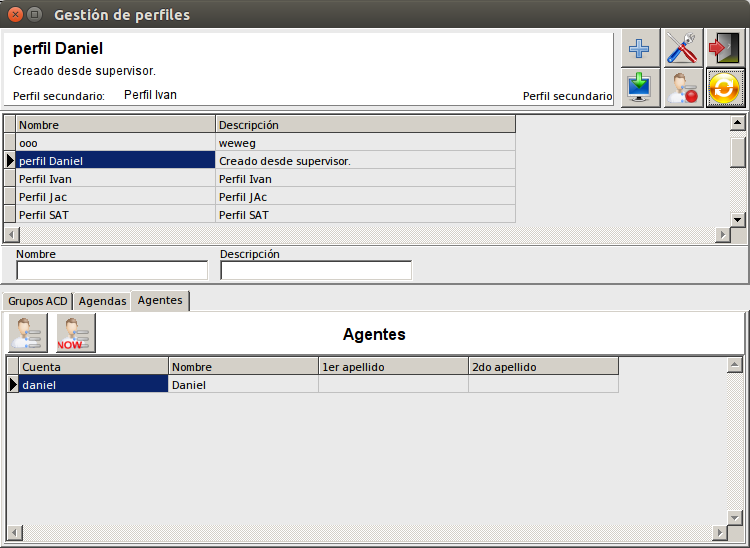The height and width of the screenshot is (548, 750).
Task: Select the Perfil Ivan row
Action: [x=115, y=179]
